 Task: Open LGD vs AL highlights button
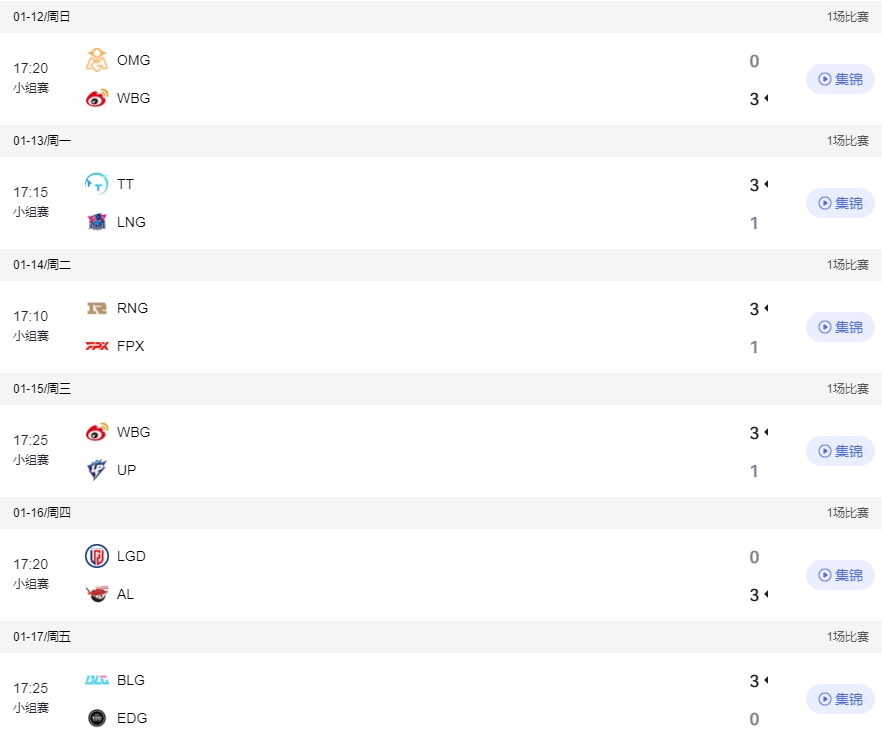(840, 575)
